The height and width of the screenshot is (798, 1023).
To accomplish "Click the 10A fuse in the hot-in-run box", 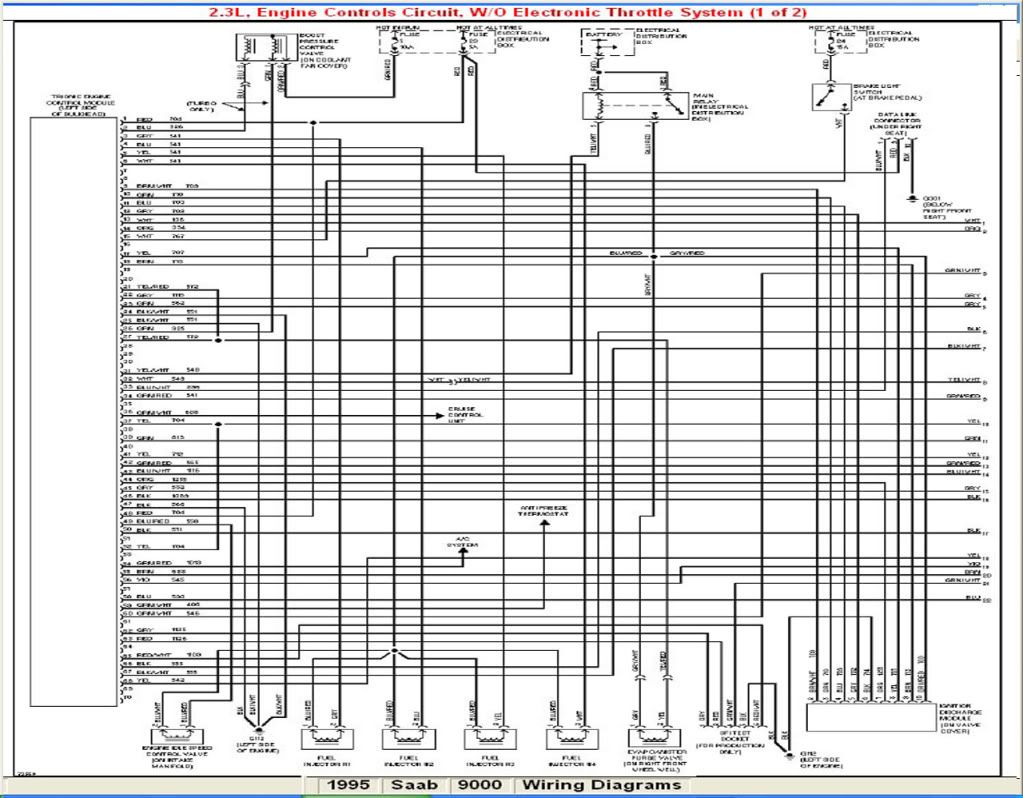I will click(x=395, y=42).
